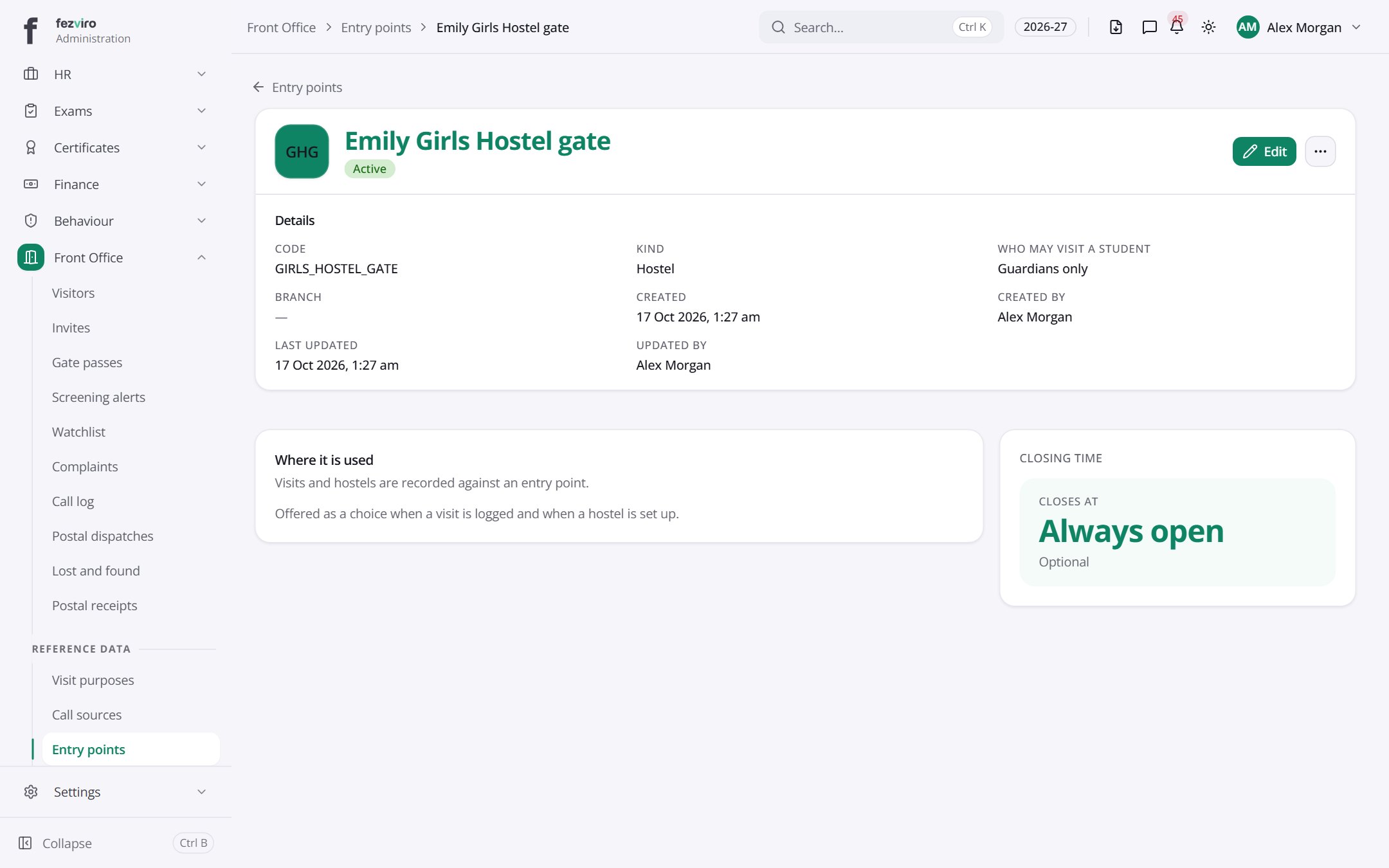Image resolution: width=1389 pixels, height=868 pixels.
Task: Open the Alex Morgan account dropdown
Action: [x=1300, y=27]
